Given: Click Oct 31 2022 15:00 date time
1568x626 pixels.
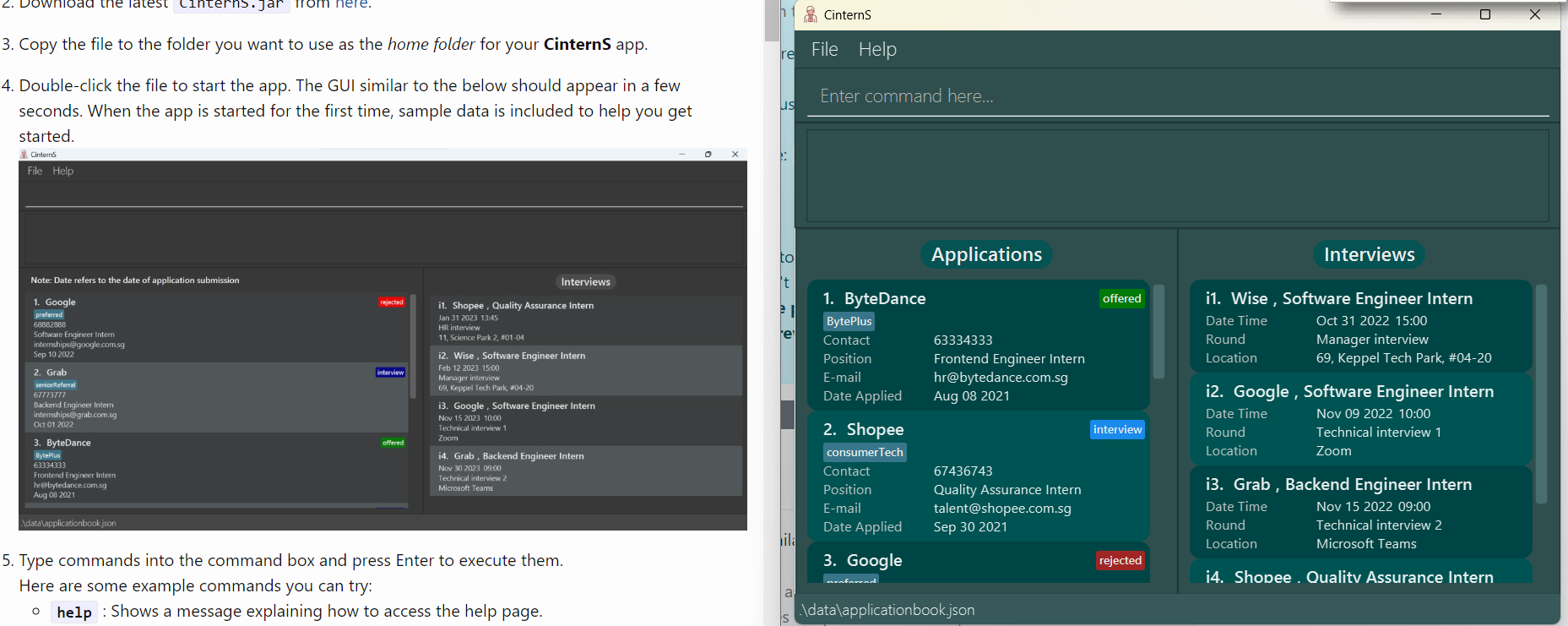Looking at the screenshot, I should coord(1371,321).
